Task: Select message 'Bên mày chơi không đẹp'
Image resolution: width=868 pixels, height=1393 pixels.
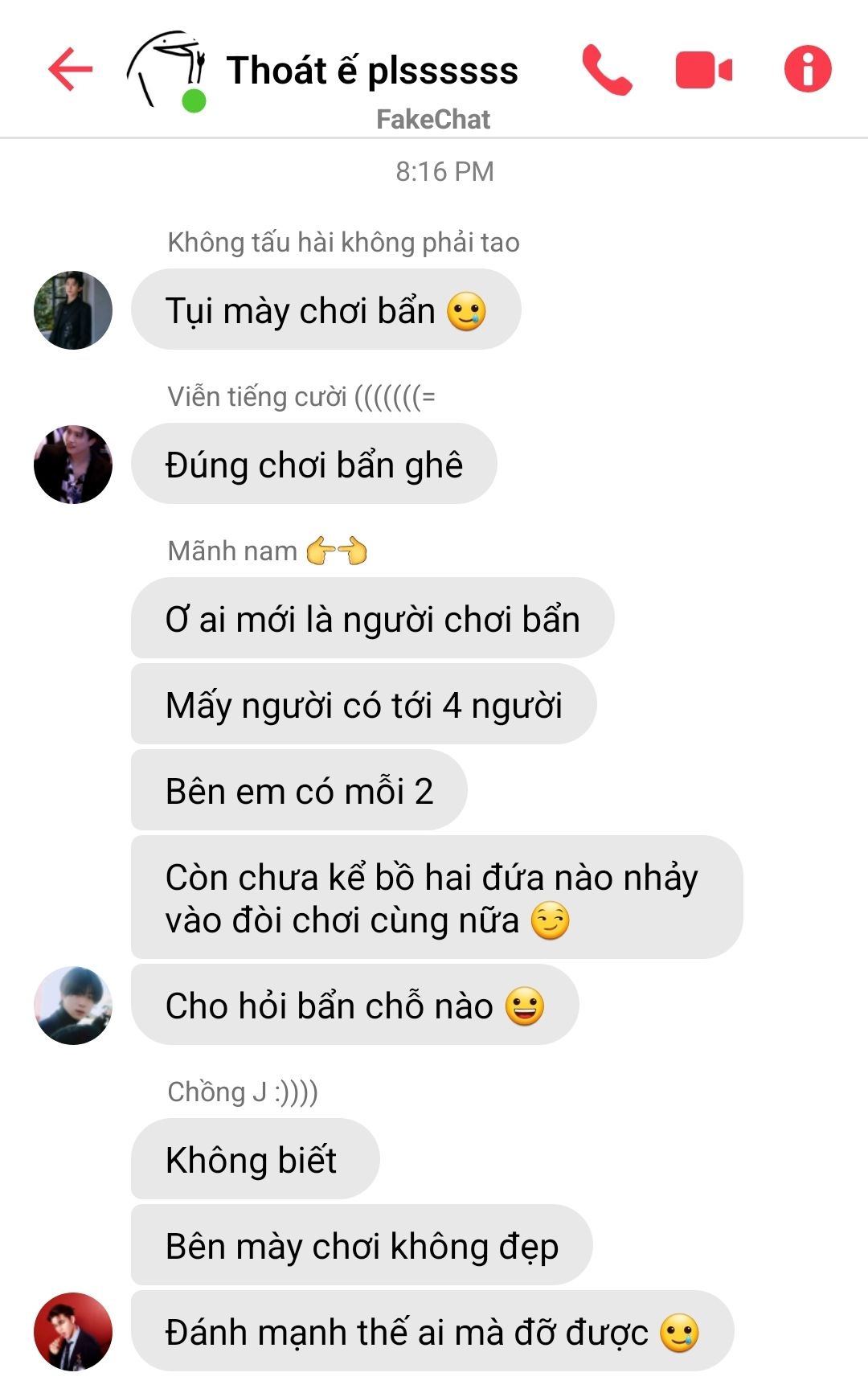Action: pyautogui.click(x=362, y=1245)
